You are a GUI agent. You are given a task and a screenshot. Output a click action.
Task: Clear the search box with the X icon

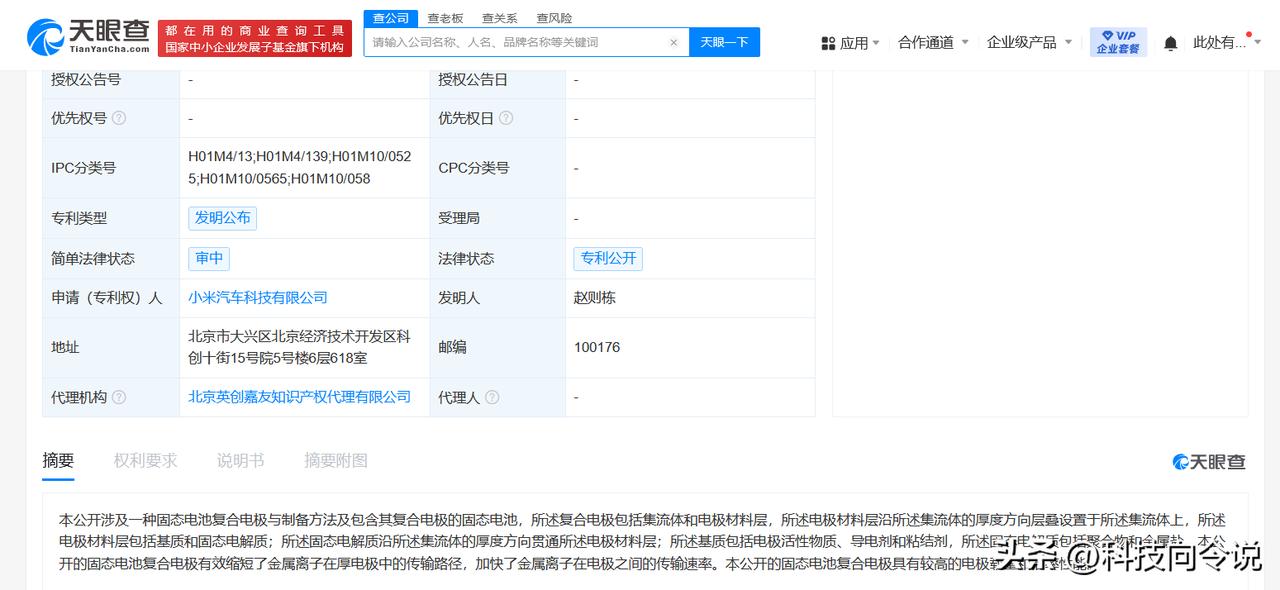[674, 42]
